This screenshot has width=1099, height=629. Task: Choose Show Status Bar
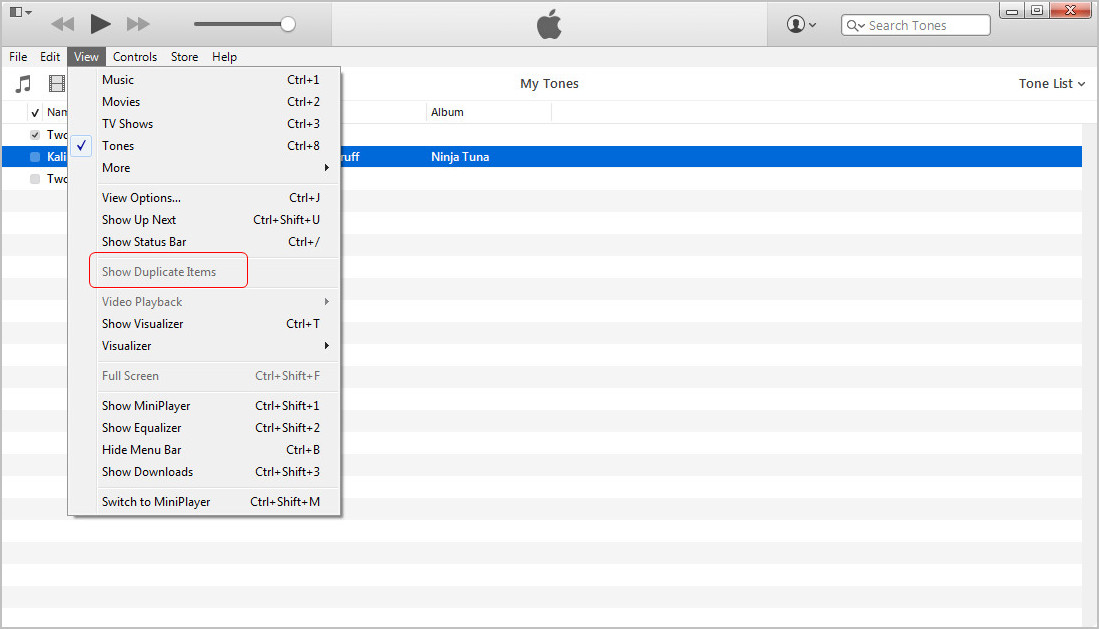point(205,242)
